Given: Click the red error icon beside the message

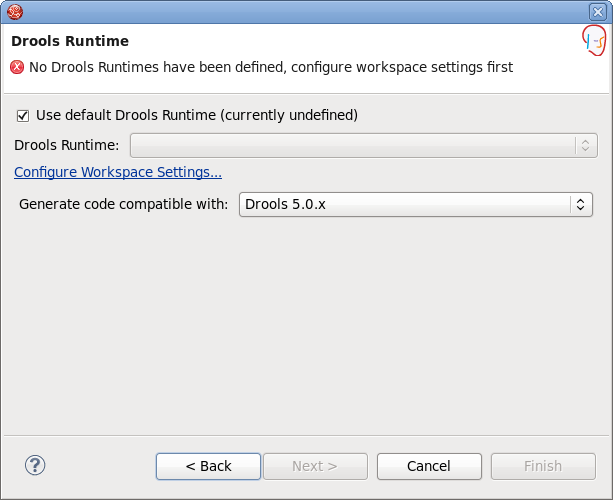Looking at the screenshot, I should tap(17, 67).
